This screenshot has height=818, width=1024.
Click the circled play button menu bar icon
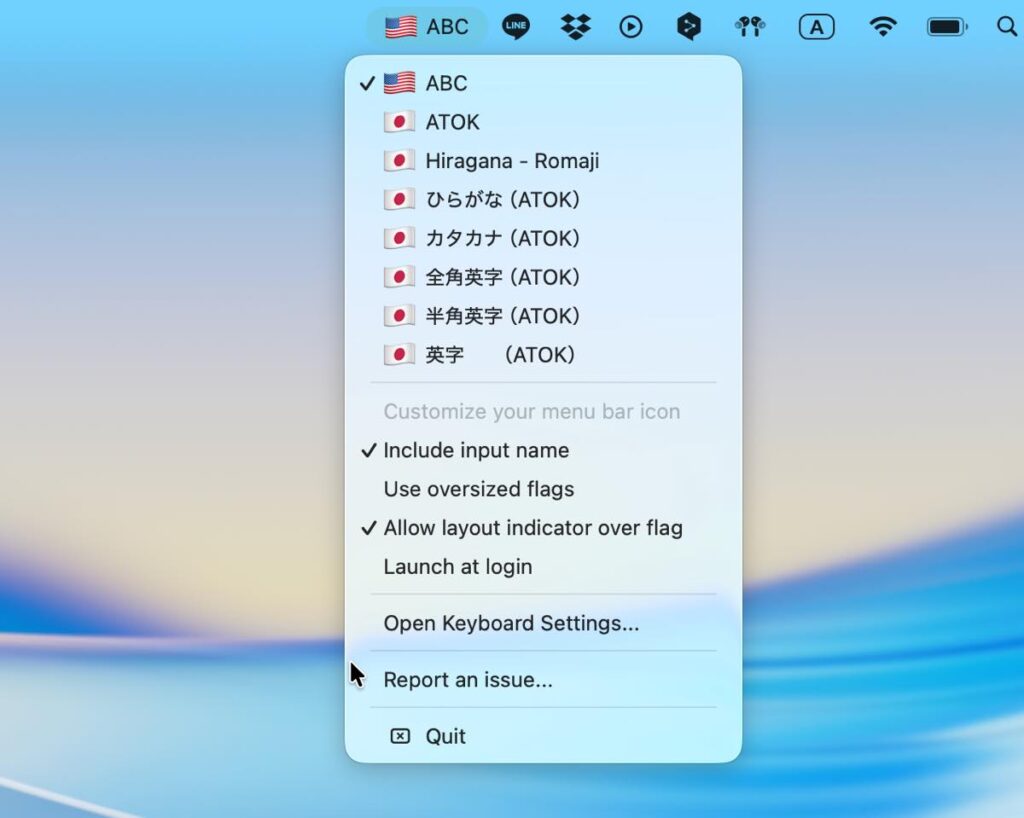point(631,27)
